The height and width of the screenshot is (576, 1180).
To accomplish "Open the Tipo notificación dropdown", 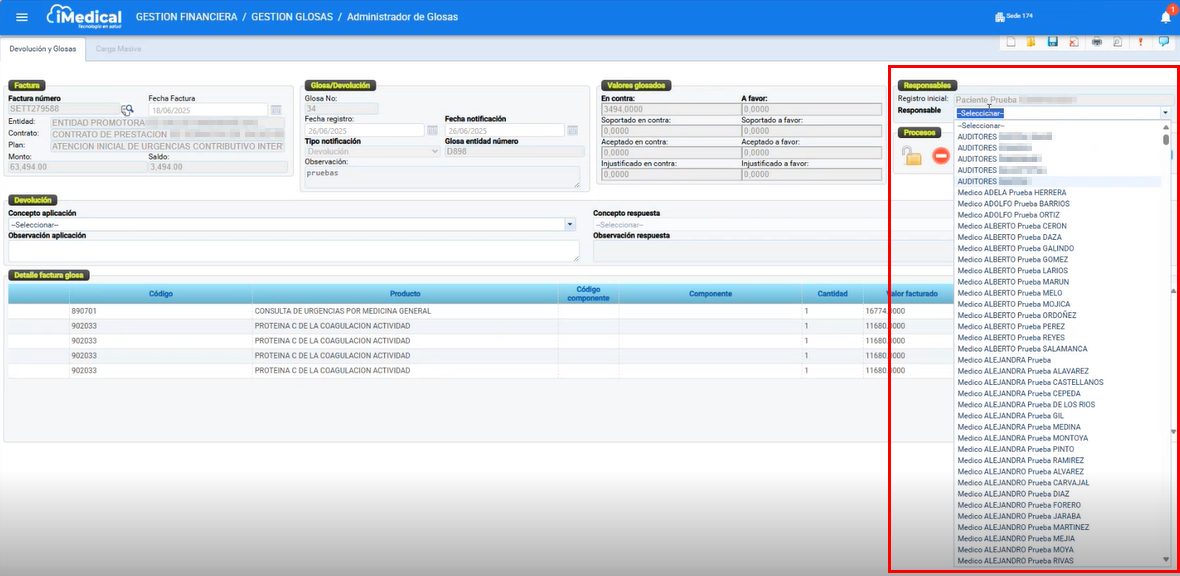I will [x=434, y=152].
